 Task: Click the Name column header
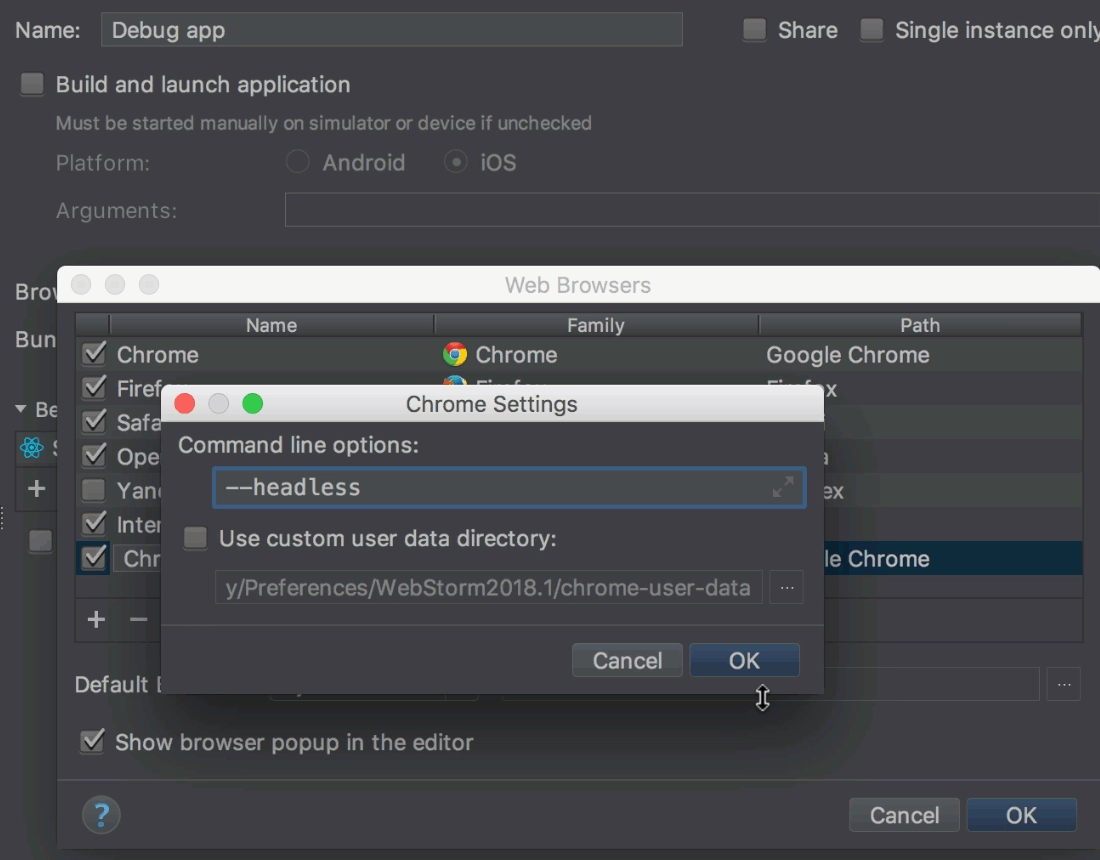tap(271, 325)
